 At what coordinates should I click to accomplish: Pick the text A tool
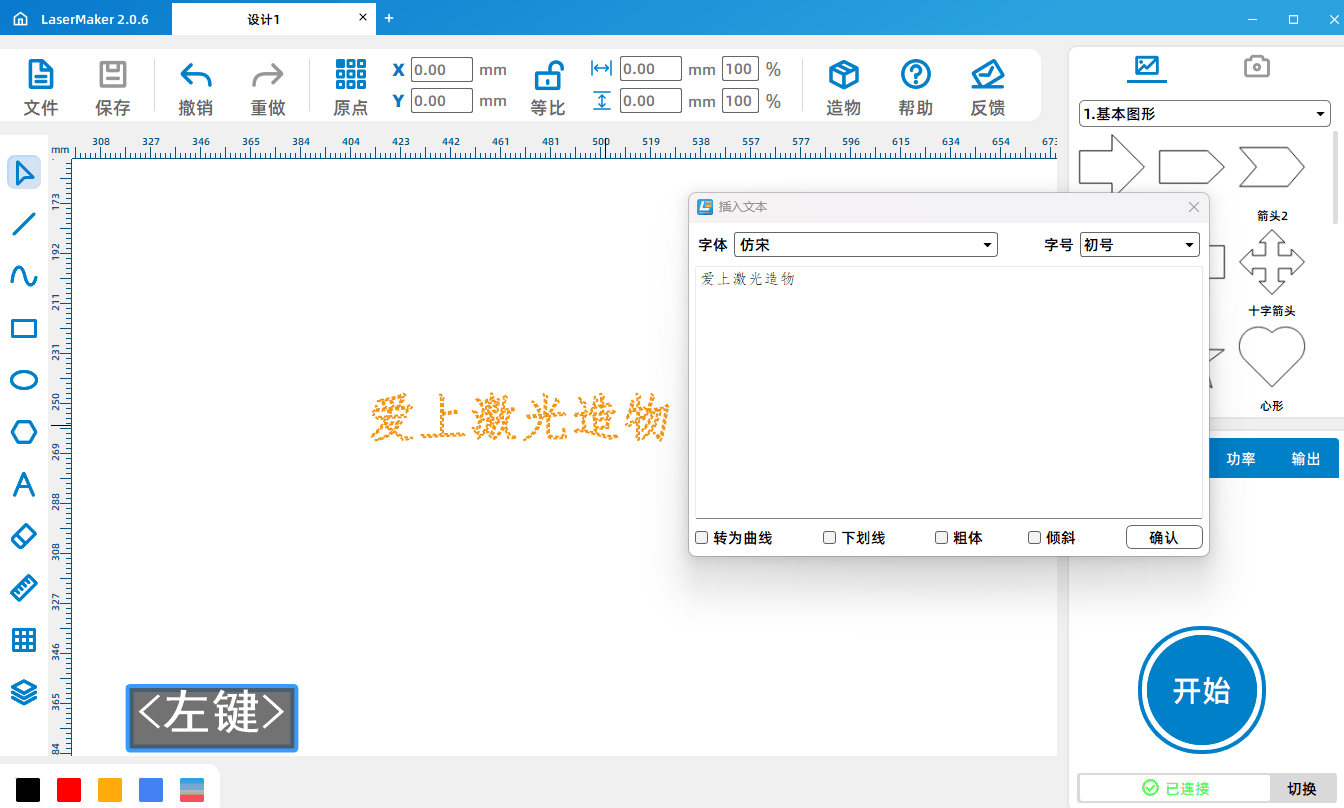tap(24, 484)
